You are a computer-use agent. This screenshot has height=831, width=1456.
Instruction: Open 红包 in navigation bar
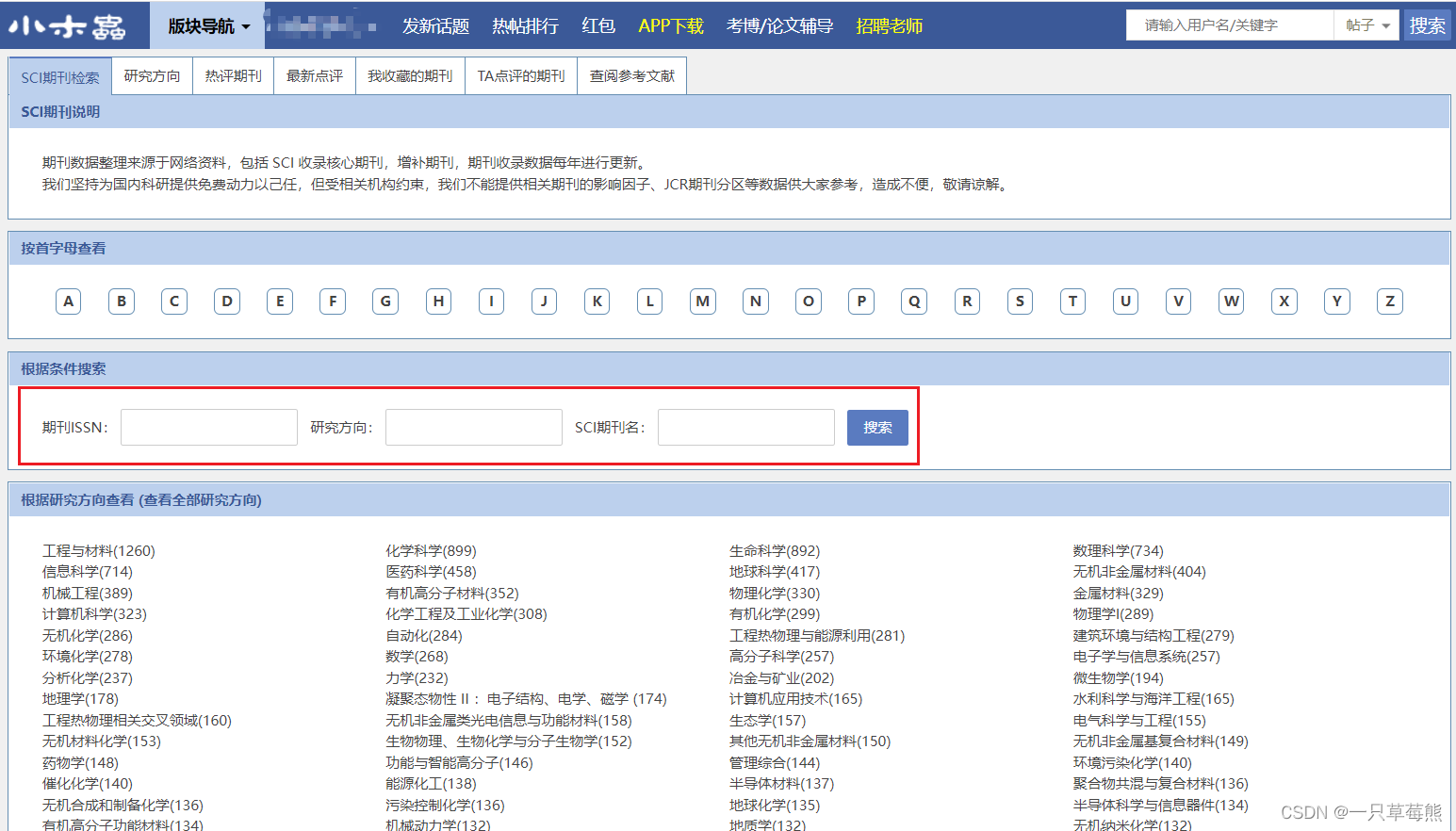tap(598, 26)
